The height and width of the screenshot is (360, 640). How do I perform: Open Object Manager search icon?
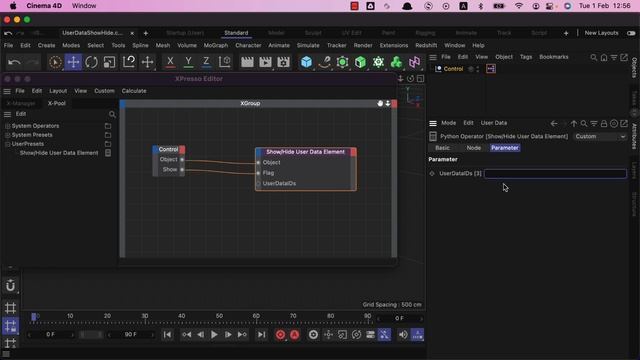593,58
